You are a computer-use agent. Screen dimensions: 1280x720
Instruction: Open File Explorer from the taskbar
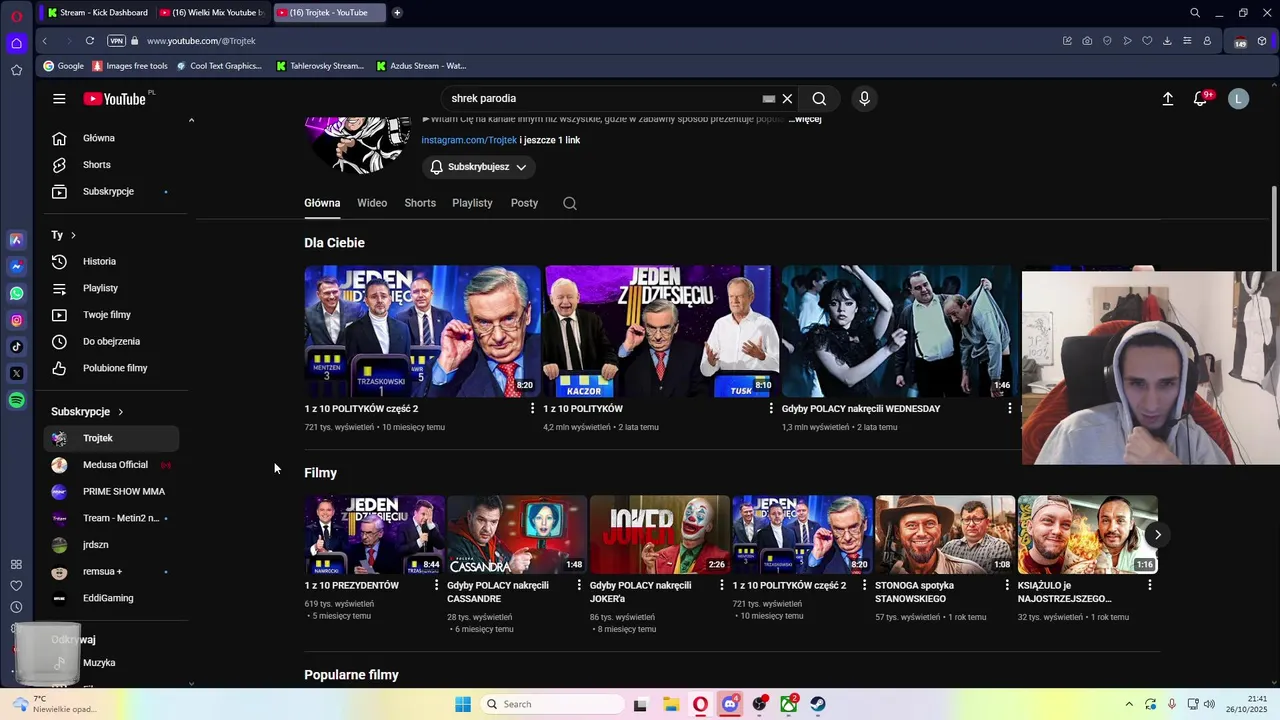pyautogui.click(x=670, y=704)
